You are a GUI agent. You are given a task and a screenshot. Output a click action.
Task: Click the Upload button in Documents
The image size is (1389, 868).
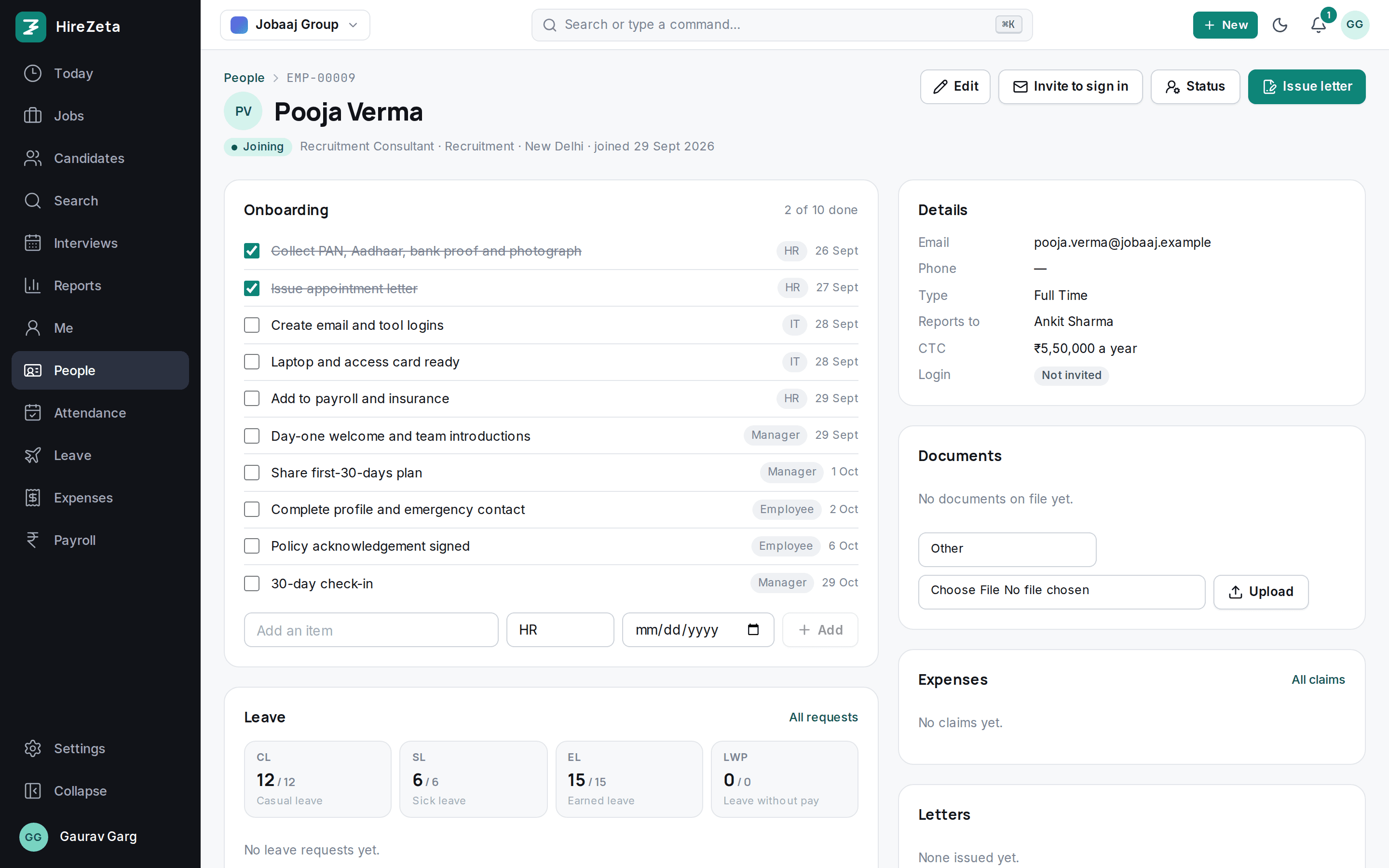coord(1261,592)
